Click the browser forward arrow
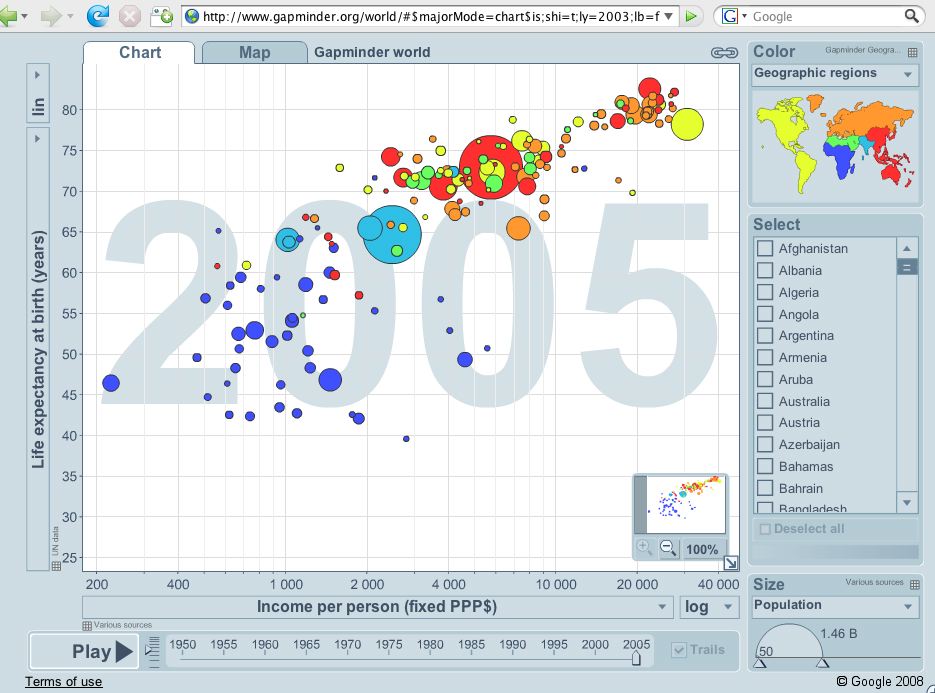 click(x=51, y=16)
